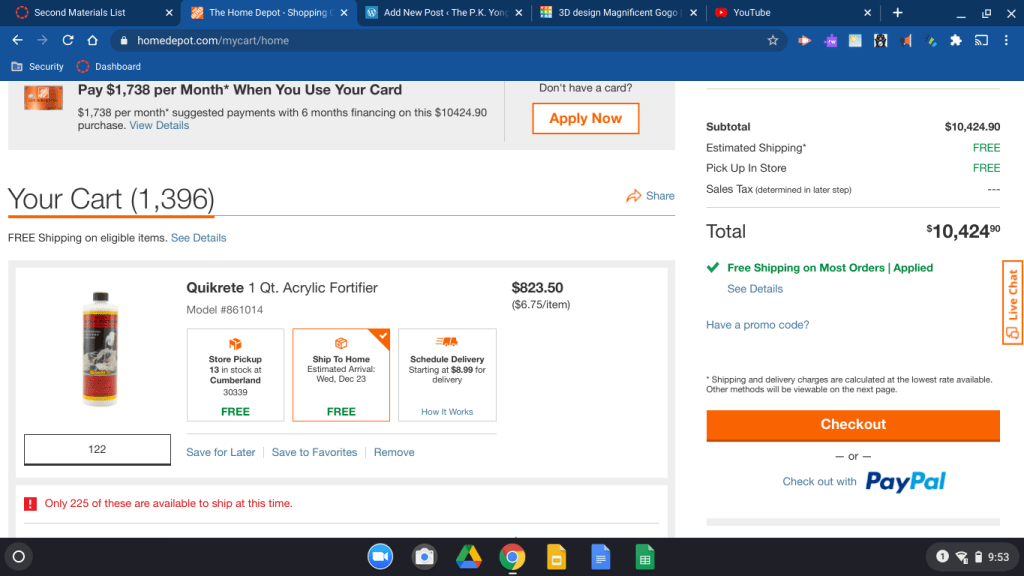Go to the browser home page icon
Screen dimensions: 1024x576
92,41
